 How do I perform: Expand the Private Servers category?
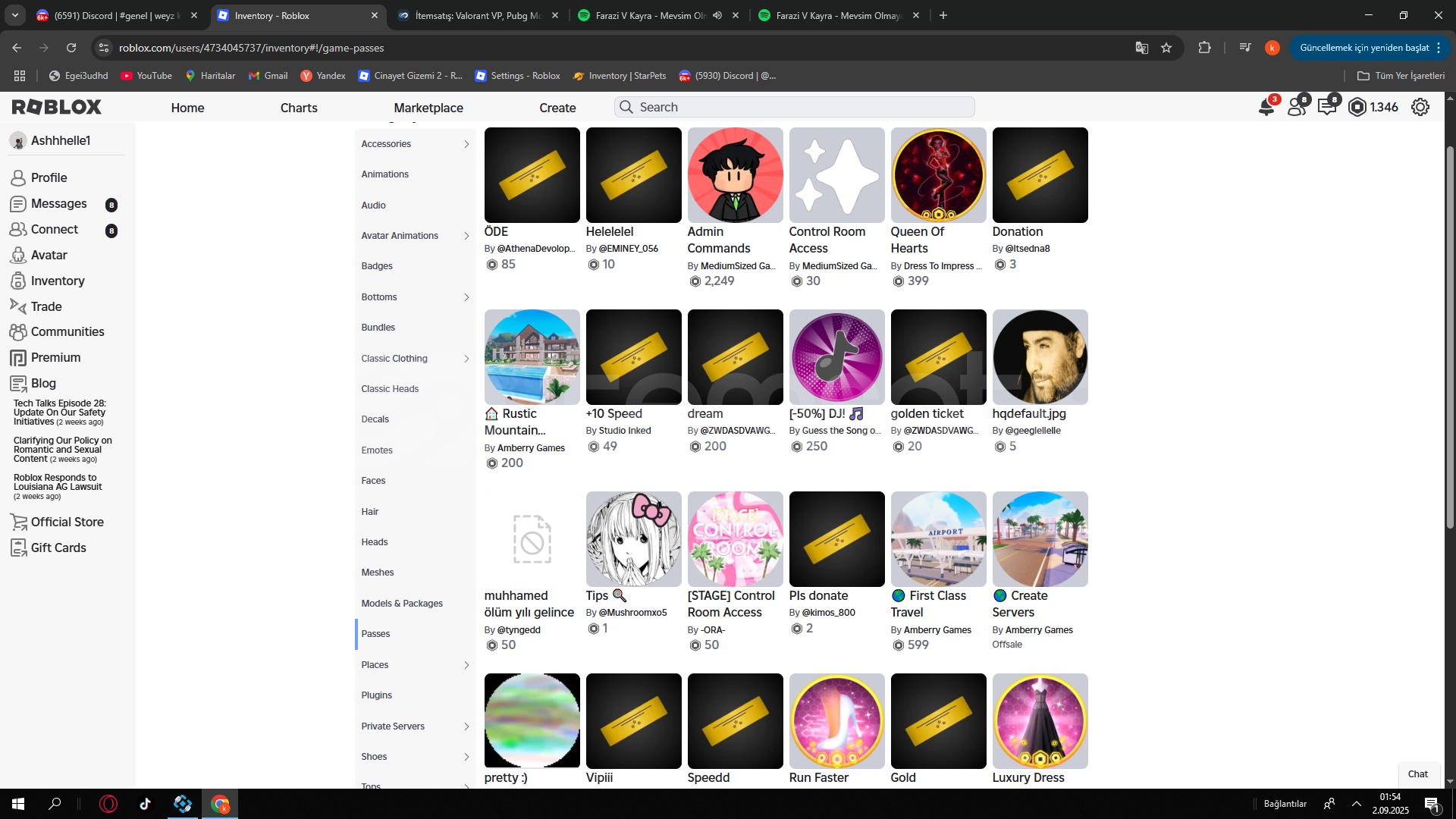click(x=466, y=726)
